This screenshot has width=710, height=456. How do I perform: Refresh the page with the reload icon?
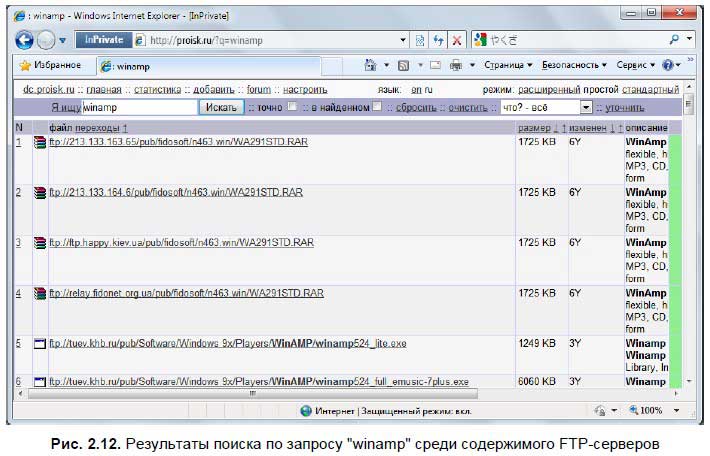click(438, 40)
